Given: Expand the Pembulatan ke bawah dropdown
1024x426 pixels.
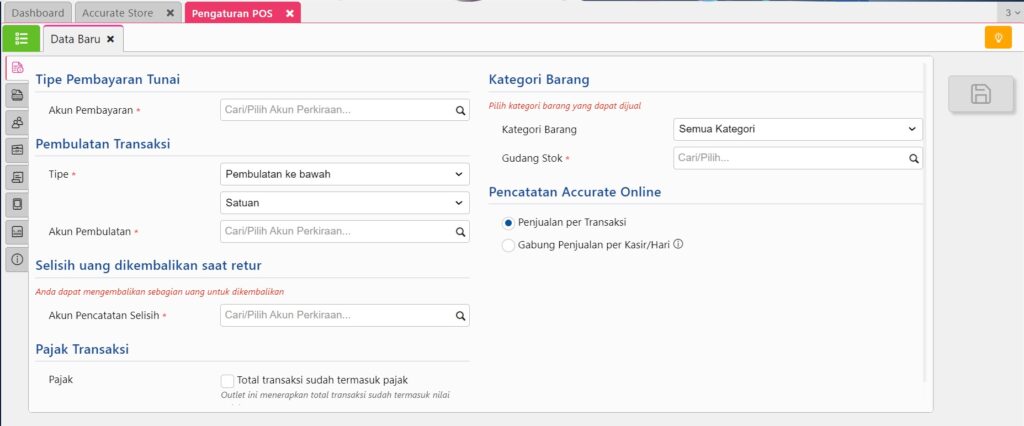Looking at the screenshot, I should coord(343,174).
